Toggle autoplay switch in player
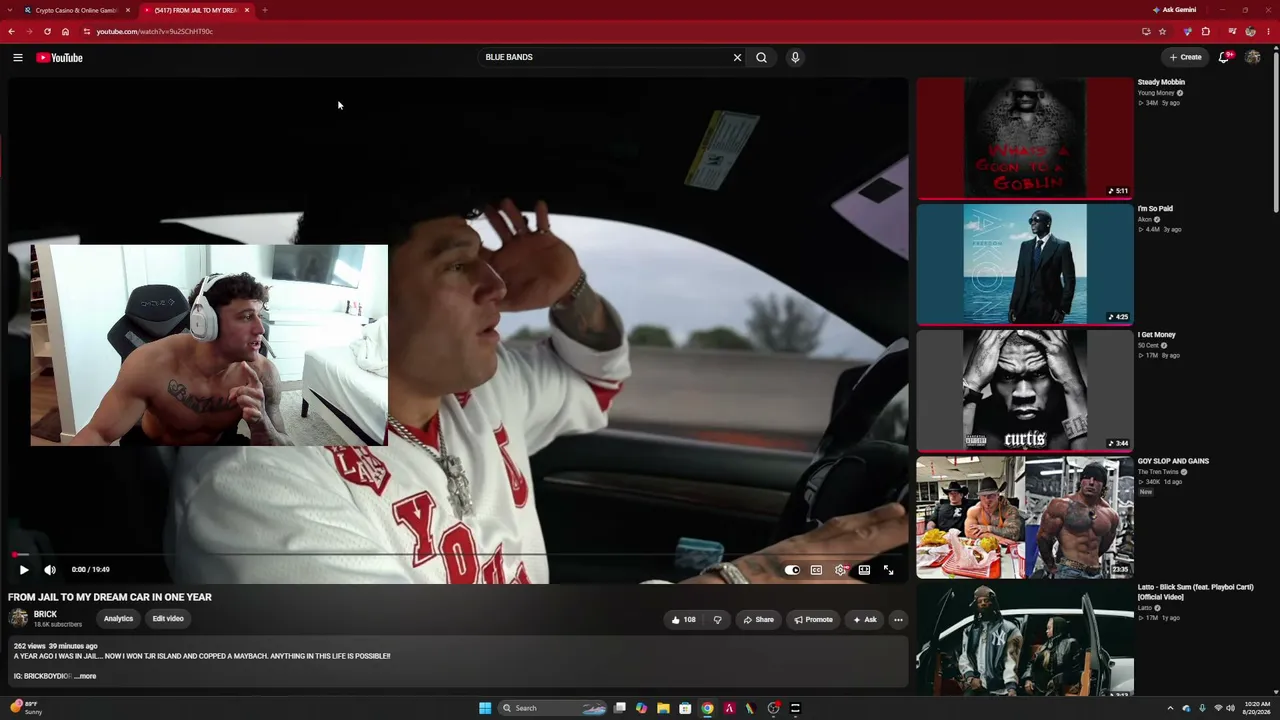This screenshot has width=1280, height=720. coord(792,570)
